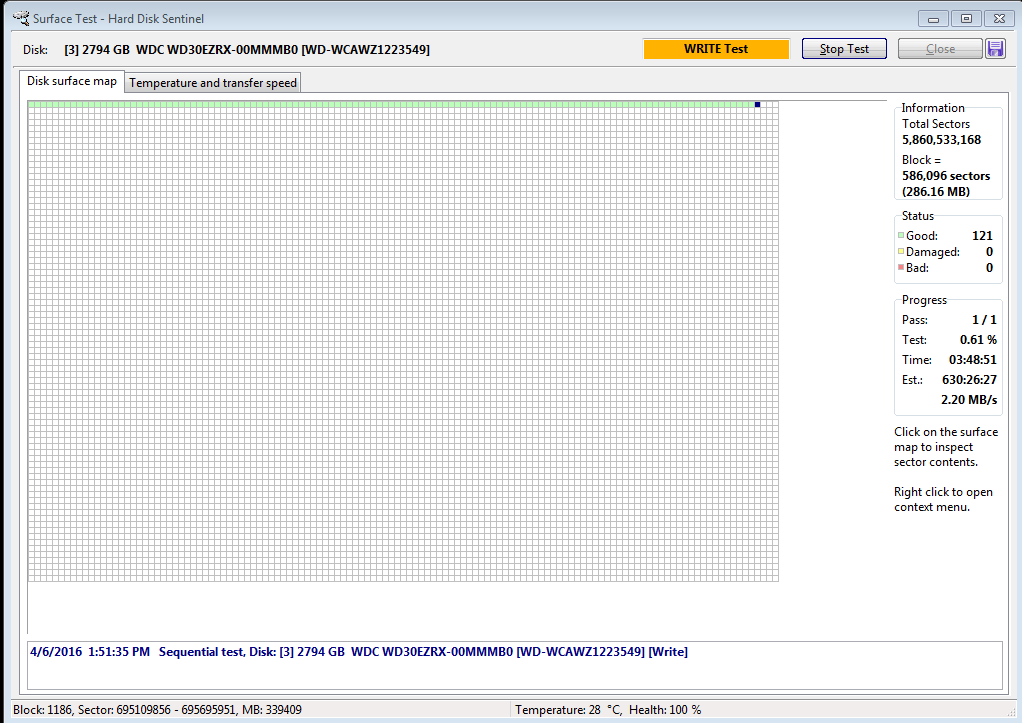
Task: Click the orange WRITE Test indicator
Action: 716,49
